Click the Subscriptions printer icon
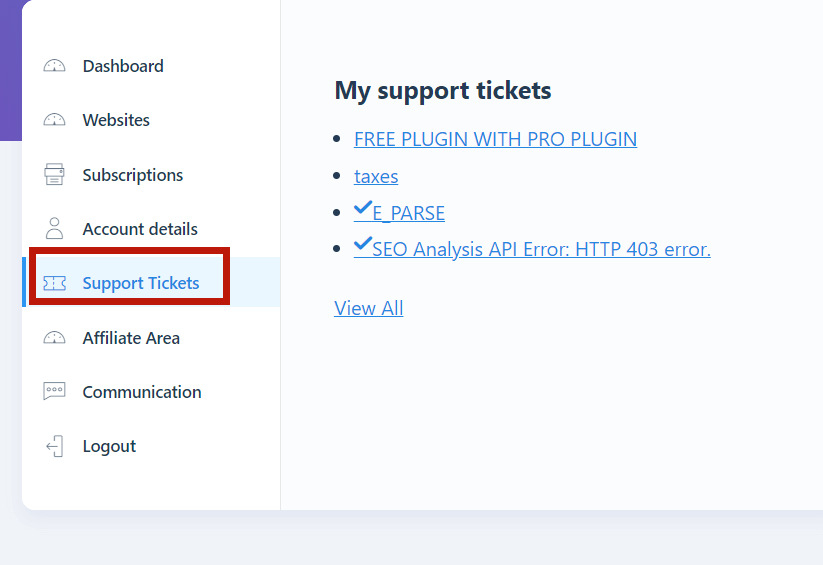 click(x=54, y=174)
